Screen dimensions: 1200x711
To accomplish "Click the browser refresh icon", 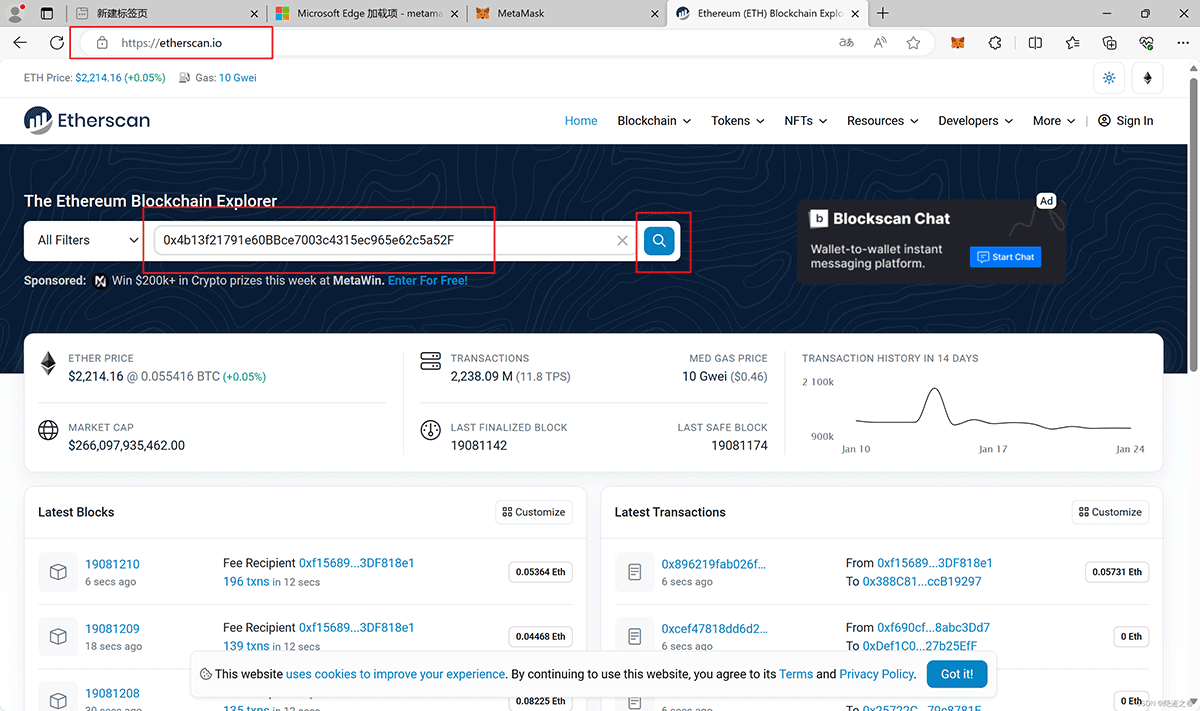I will coord(57,43).
